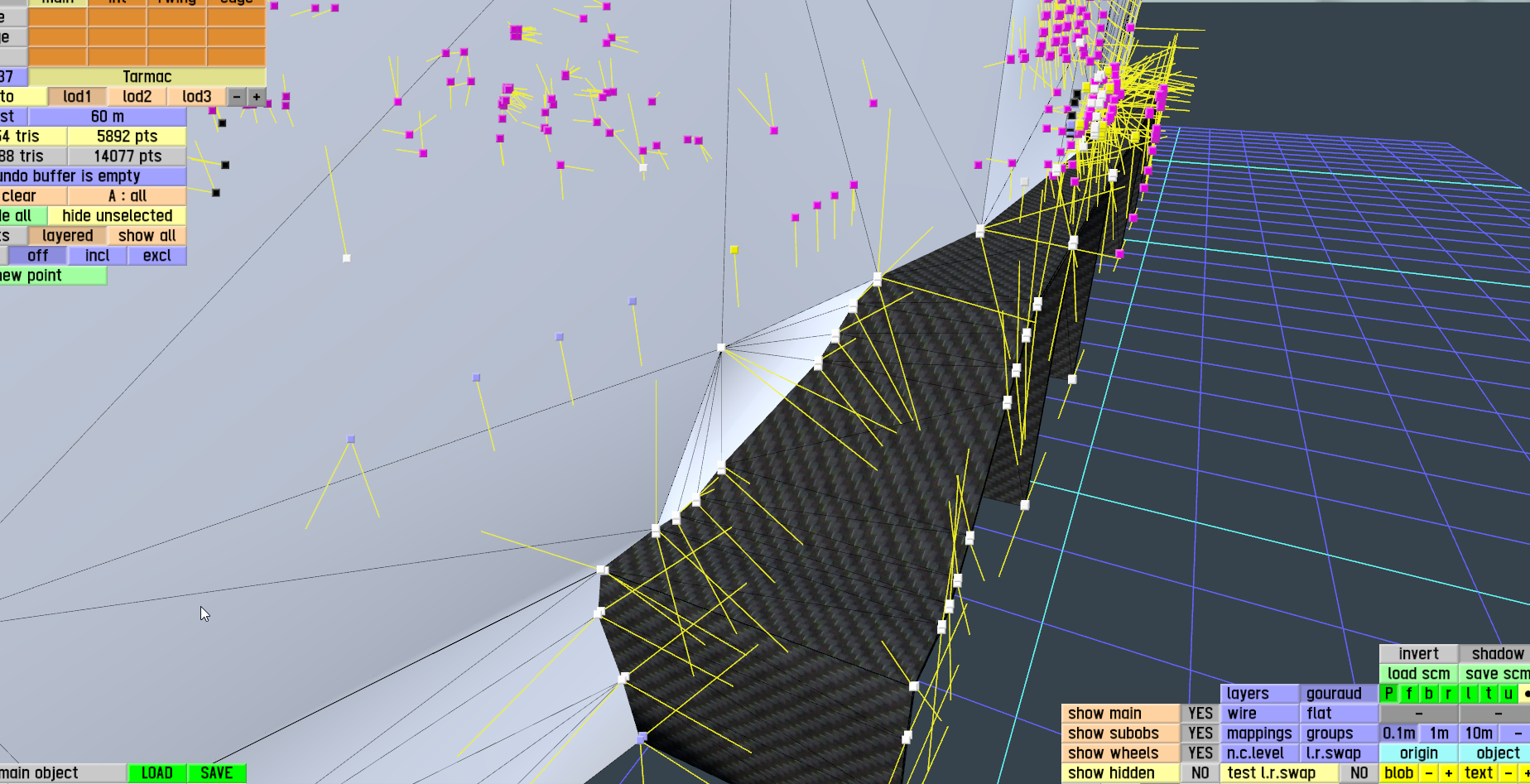This screenshot has width=1530, height=784.
Task: Decrease text size with minus
Action: click(x=1508, y=773)
